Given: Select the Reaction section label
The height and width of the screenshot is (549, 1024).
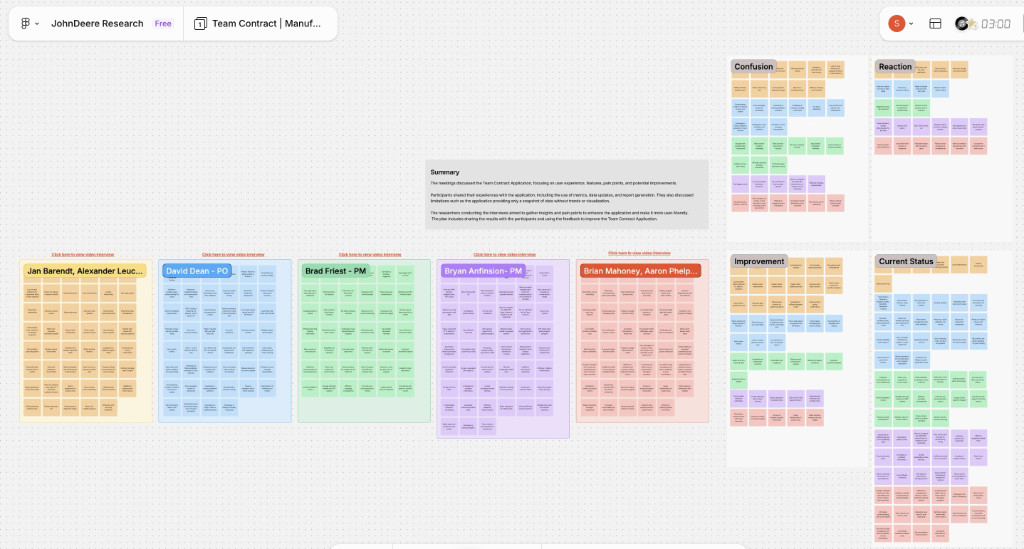Looking at the screenshot, I should tap(895, 67).
